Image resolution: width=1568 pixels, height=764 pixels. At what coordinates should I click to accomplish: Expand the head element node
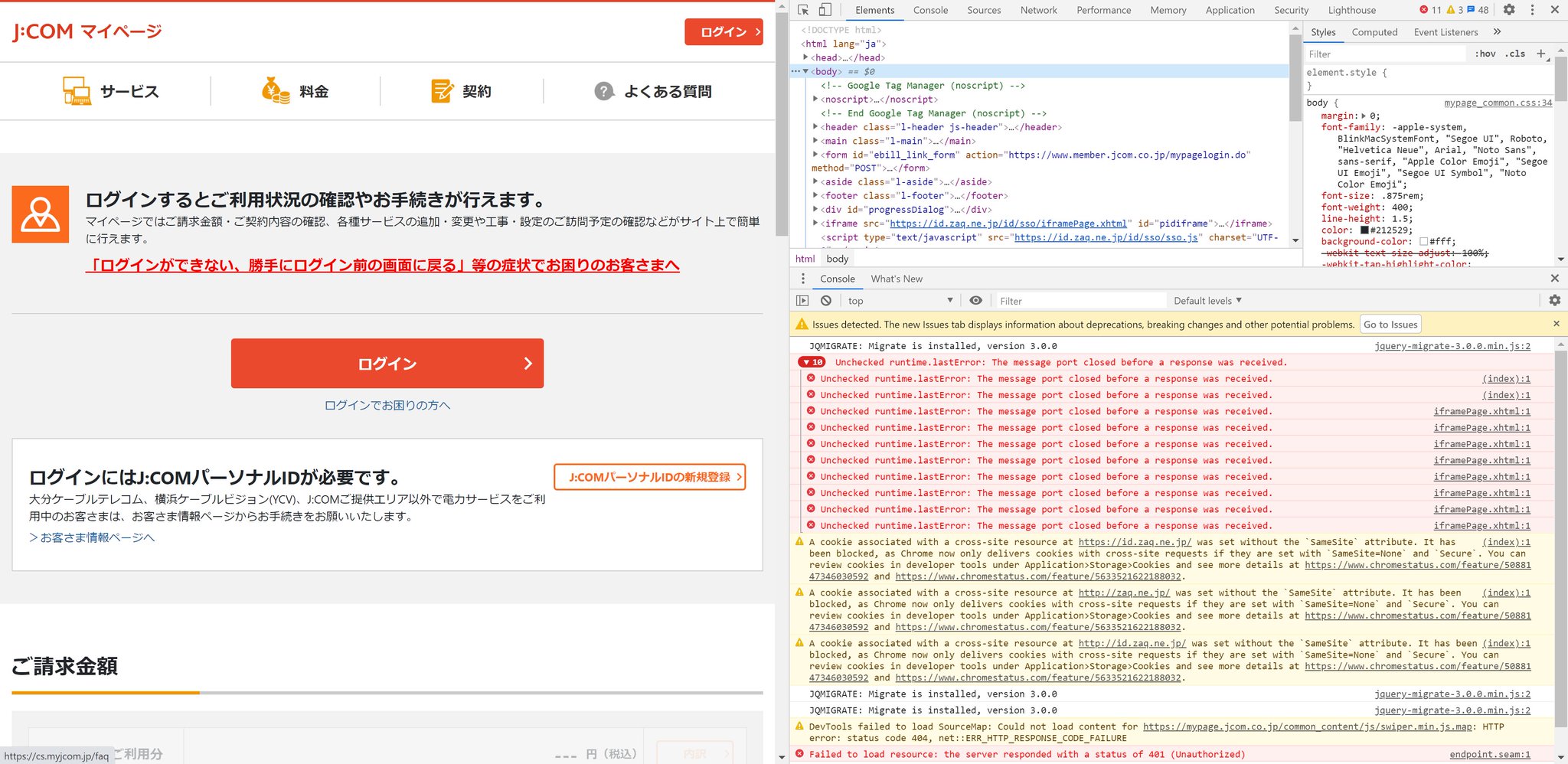805,57
